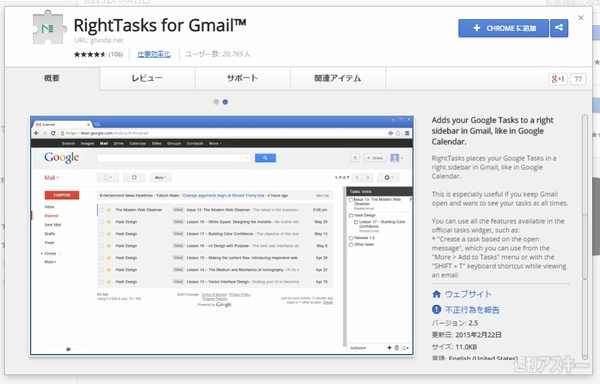Screen dimensions: 600x384
Task: Expand the sidebar More item
Action: 51,262
